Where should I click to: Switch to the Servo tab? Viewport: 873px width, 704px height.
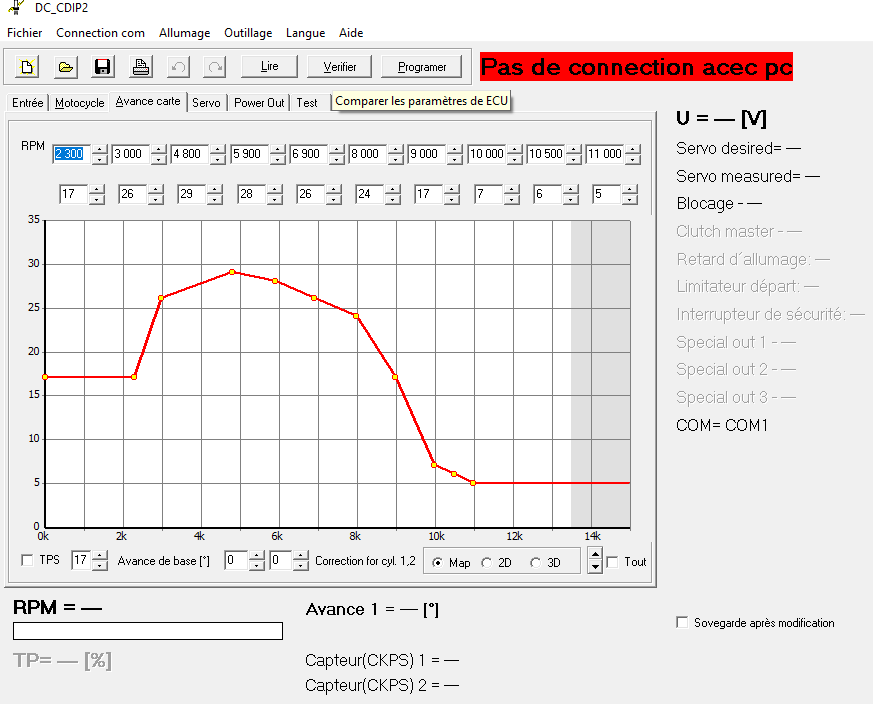pos(206,103)
